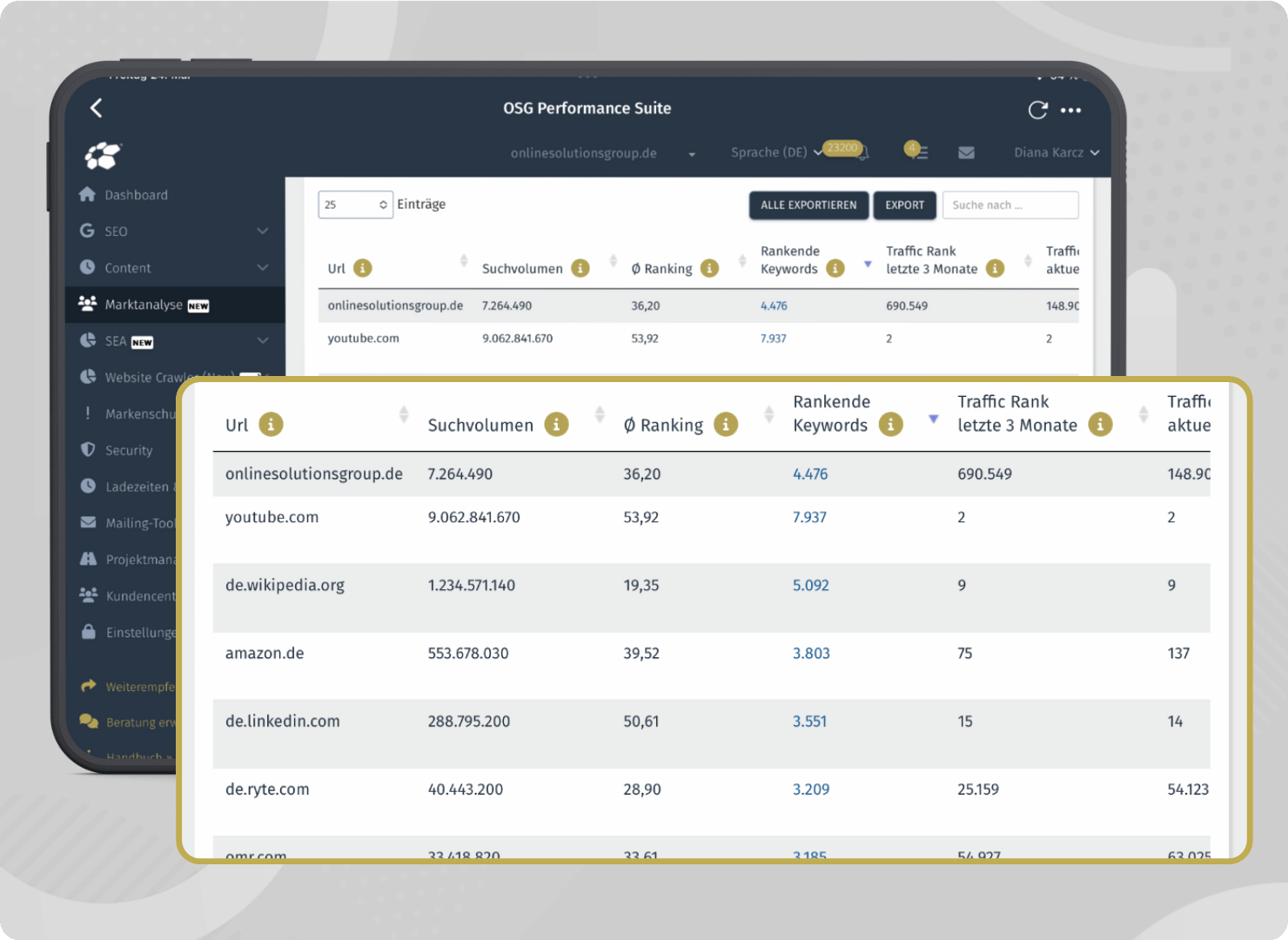Open the Sprache (DE) language dropdown
Screen dimensions: 1288x940
776,152
